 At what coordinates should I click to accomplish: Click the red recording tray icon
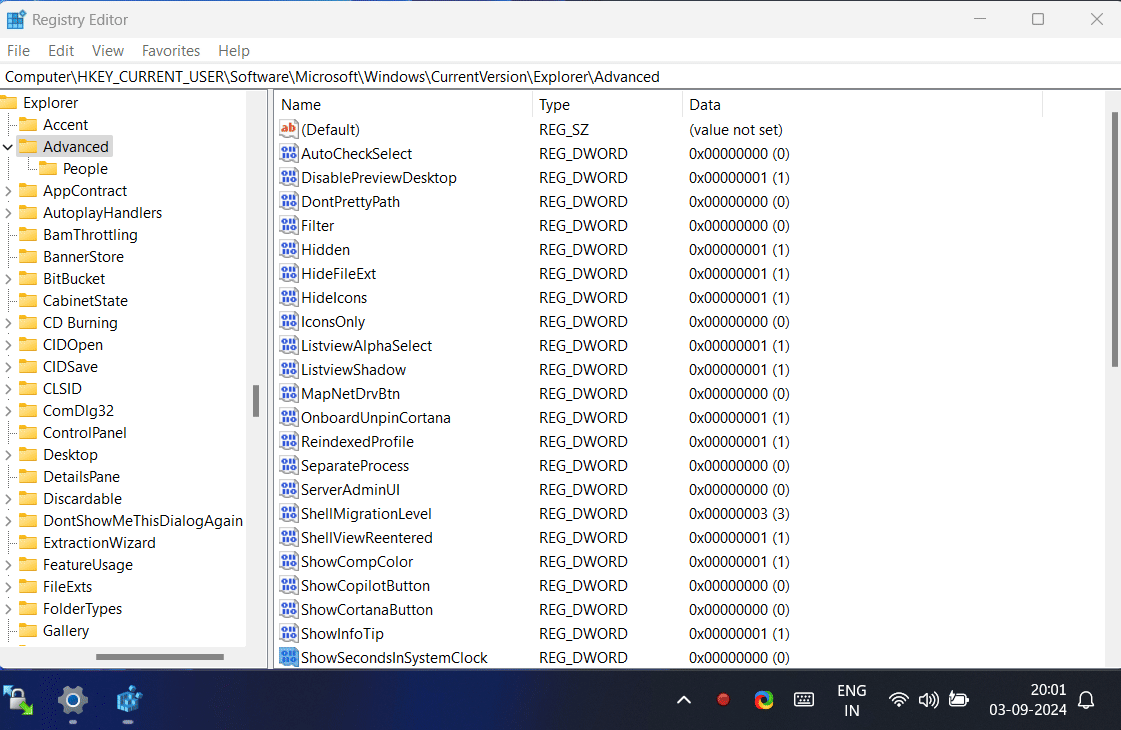click(x=723, y=700)
